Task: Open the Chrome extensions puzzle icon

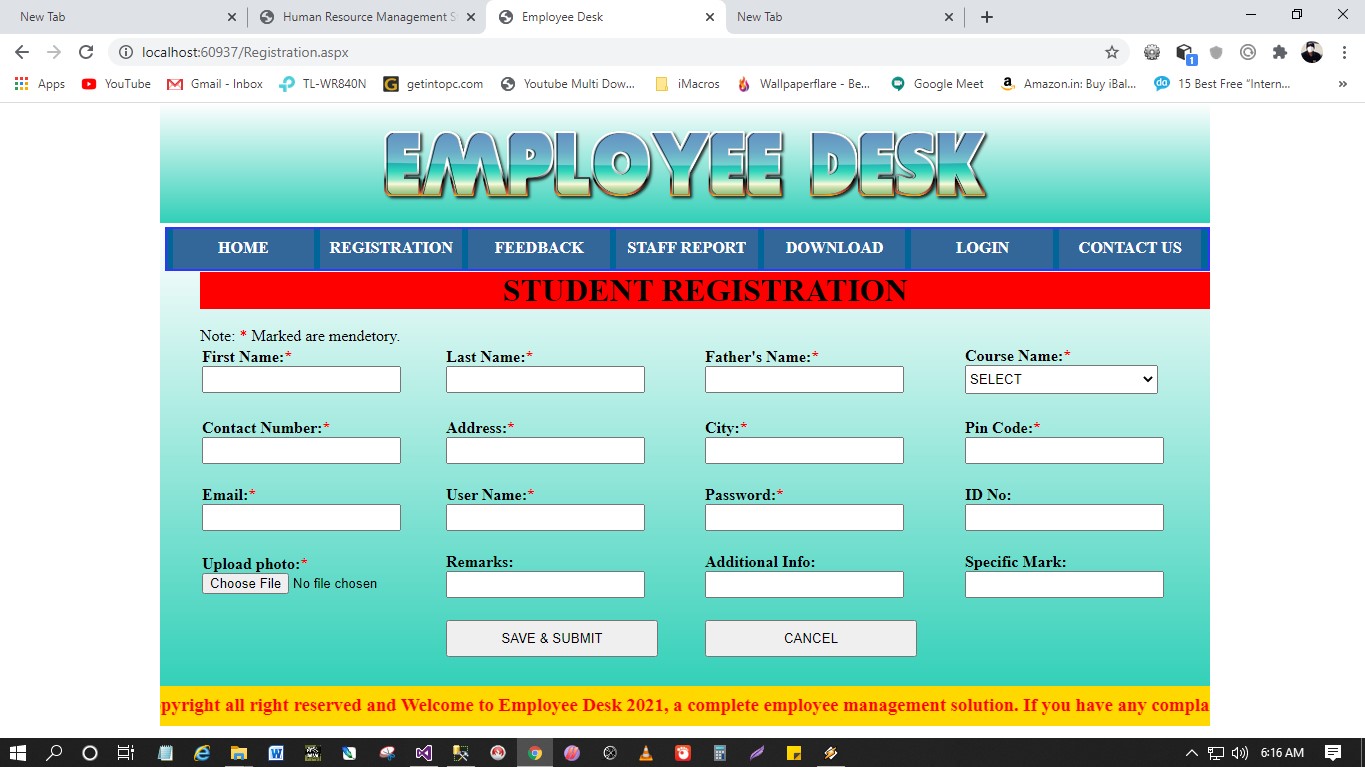Action: point(1279,52)
